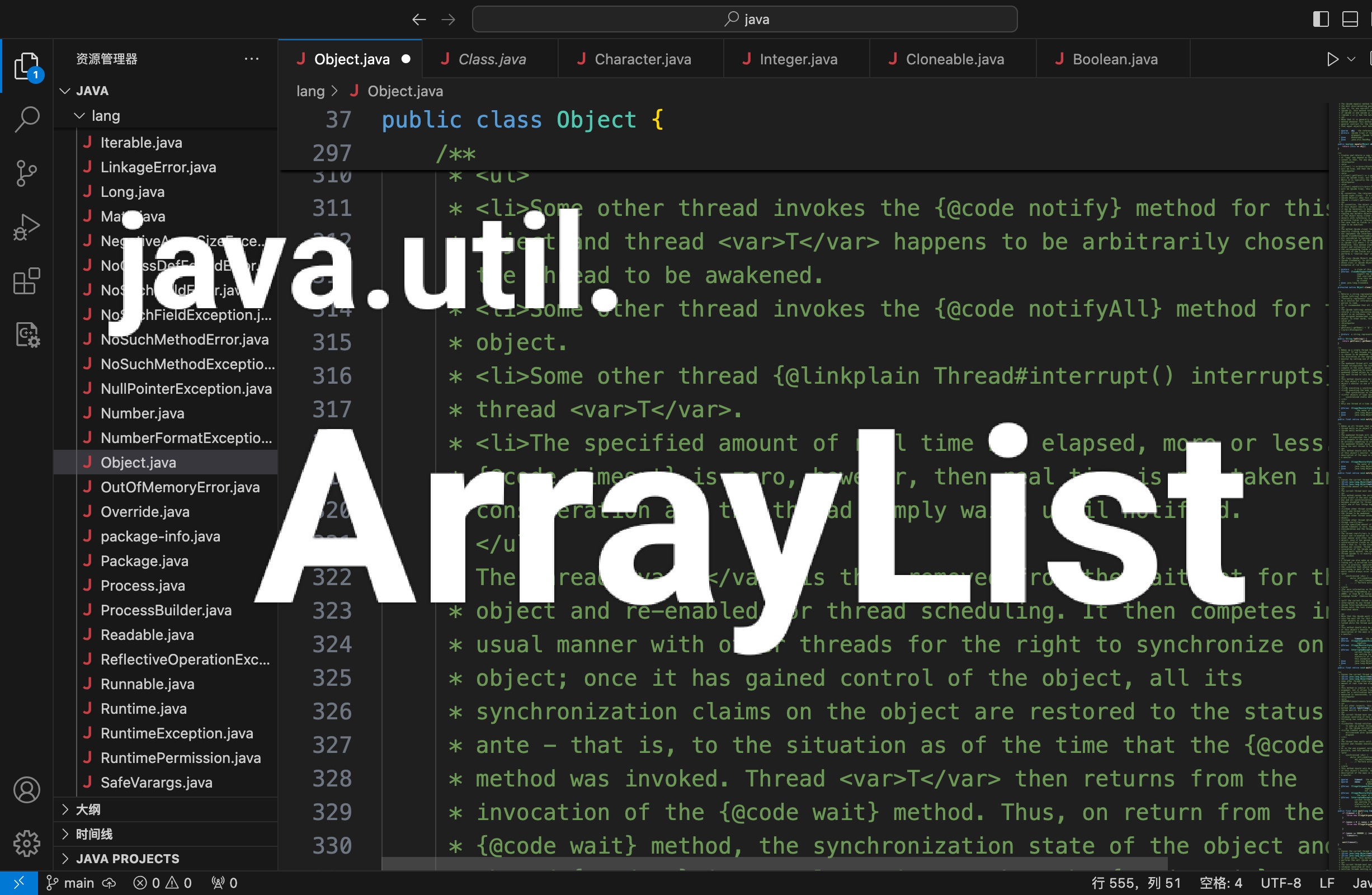1372x895 pixels.
Task: Open RuntimePermission.java file
Action: coord(166,758)
